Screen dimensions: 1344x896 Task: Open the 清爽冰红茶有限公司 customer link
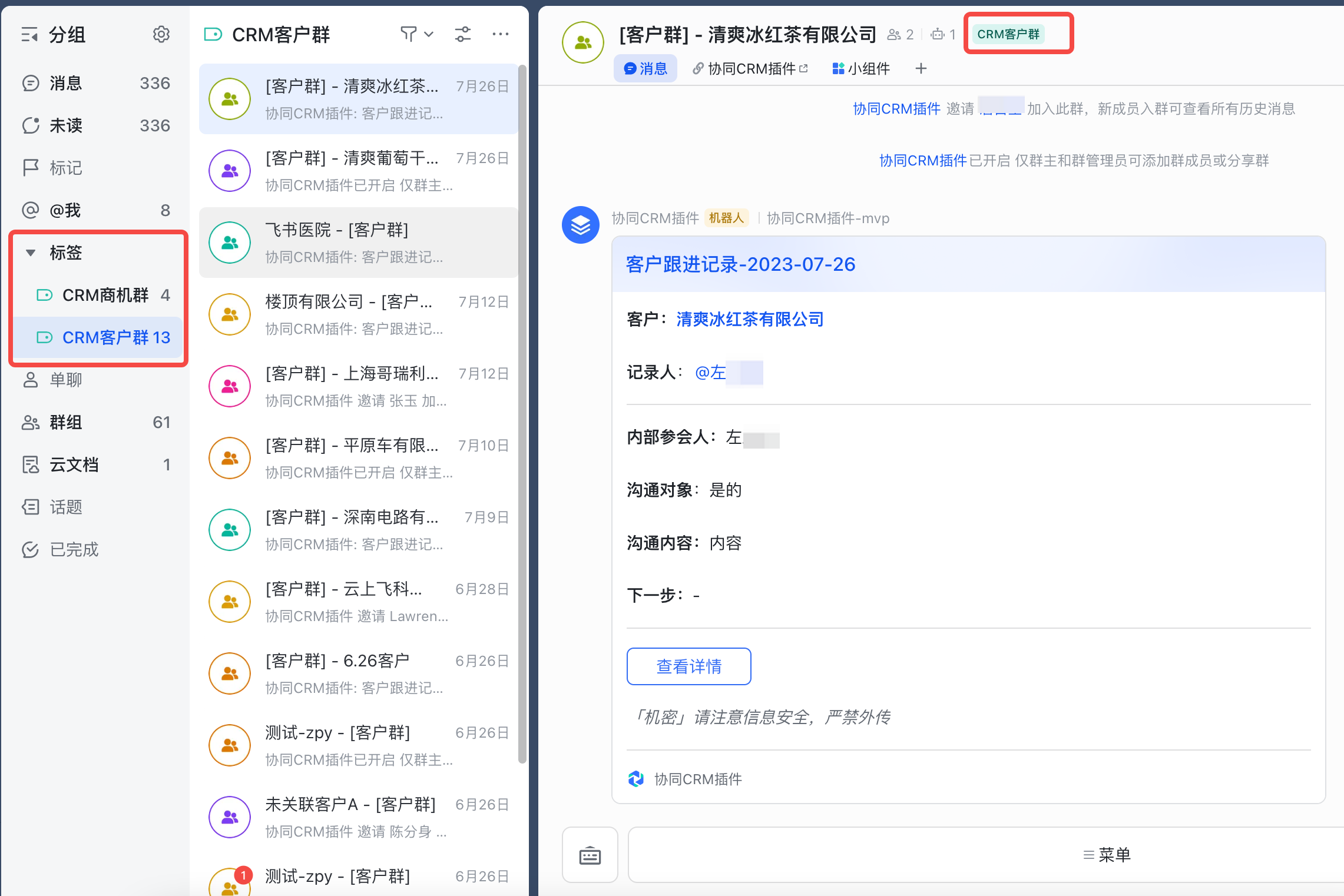click(750, 319)
